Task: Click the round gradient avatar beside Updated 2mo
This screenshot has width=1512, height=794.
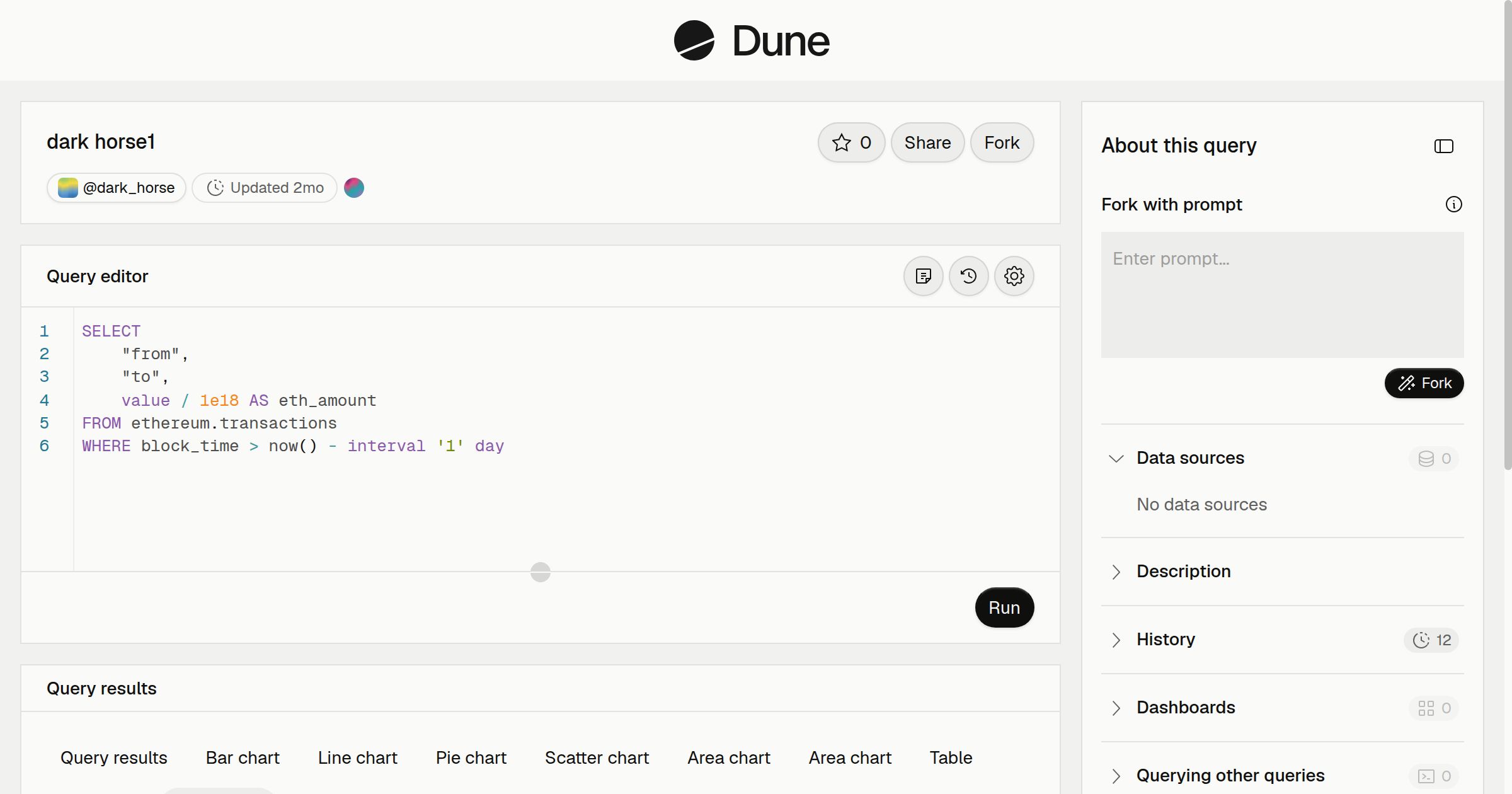Action: pos(354,188)
